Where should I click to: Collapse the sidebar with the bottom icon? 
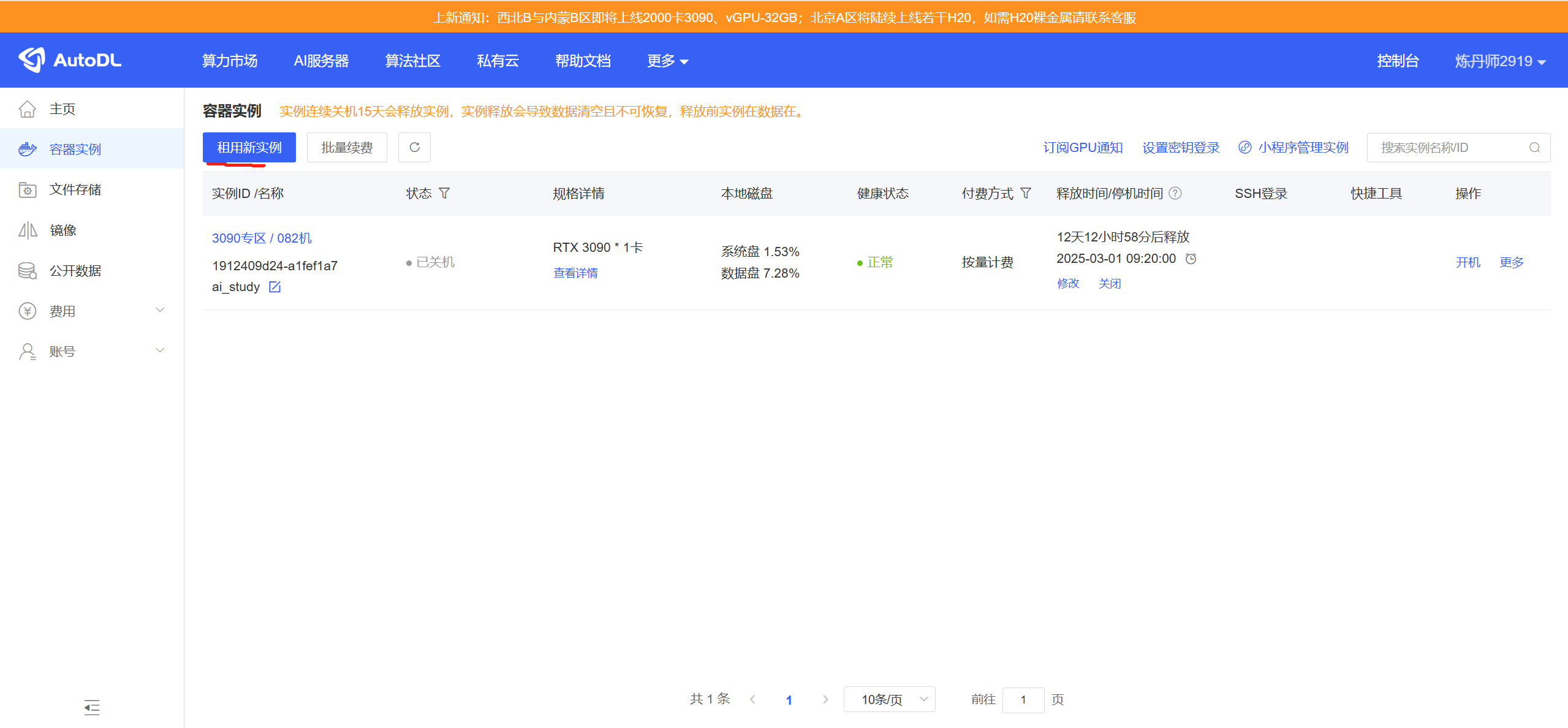pyautogui.click(x=92, y=707)
